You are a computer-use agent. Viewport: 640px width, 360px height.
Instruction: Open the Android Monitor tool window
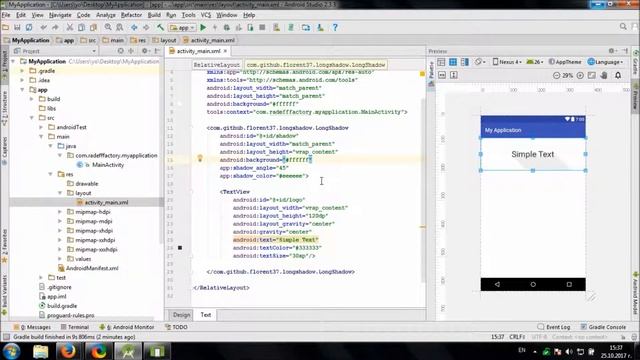tap(127, 327)
